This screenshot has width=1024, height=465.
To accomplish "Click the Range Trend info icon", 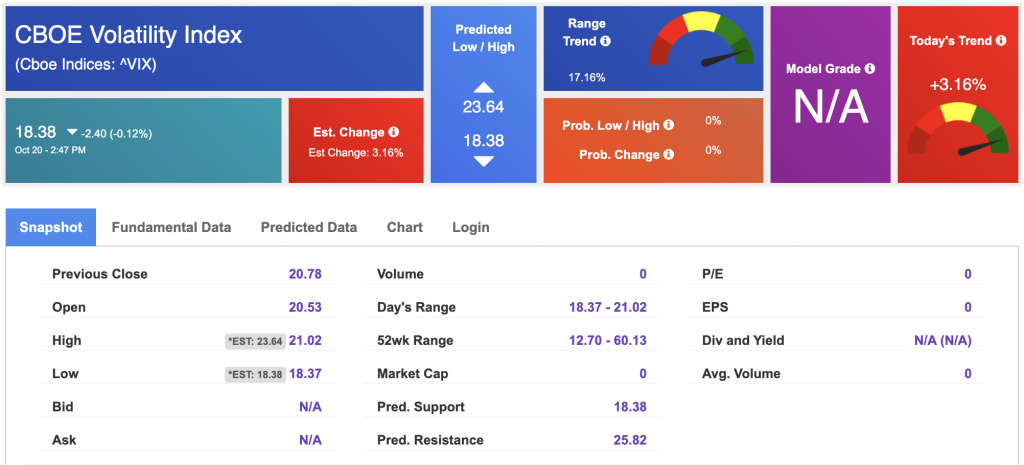I will tap(605, 42).
